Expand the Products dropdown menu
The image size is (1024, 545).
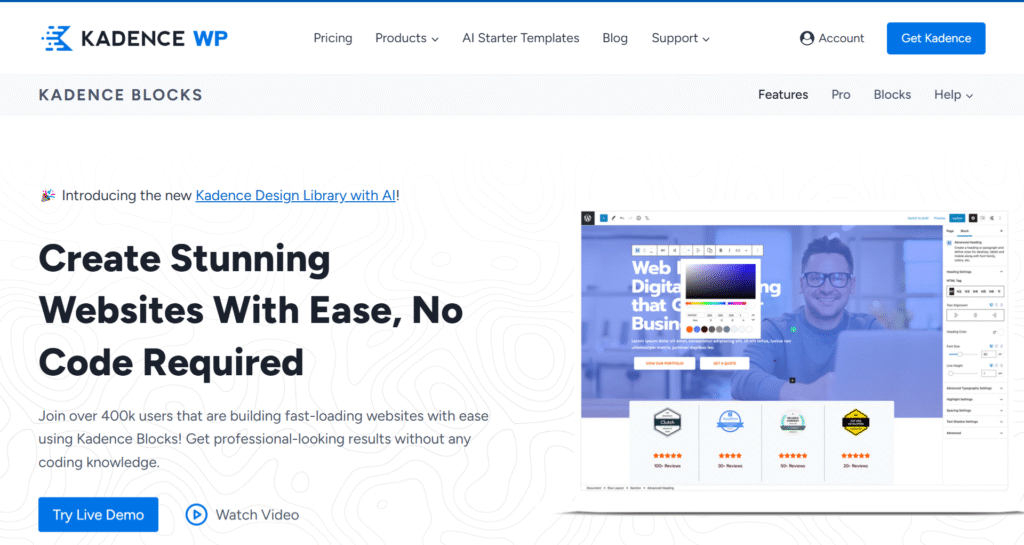click(406, 38)
